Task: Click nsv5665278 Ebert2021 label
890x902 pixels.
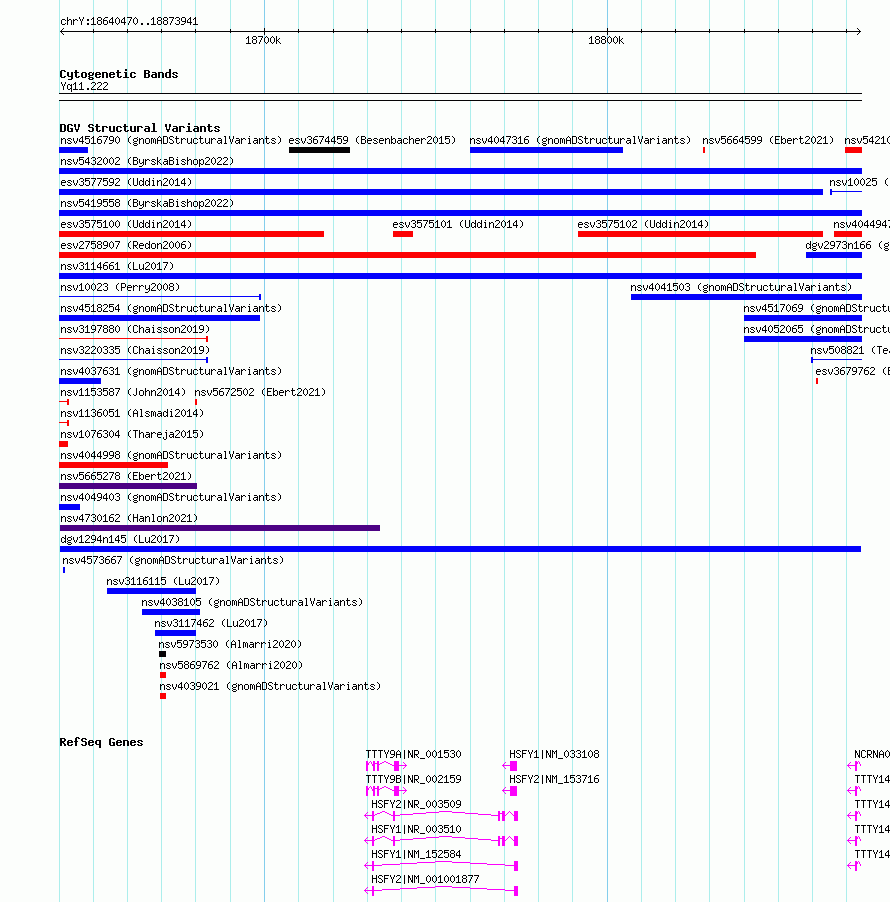Action: tap(126, 476)
